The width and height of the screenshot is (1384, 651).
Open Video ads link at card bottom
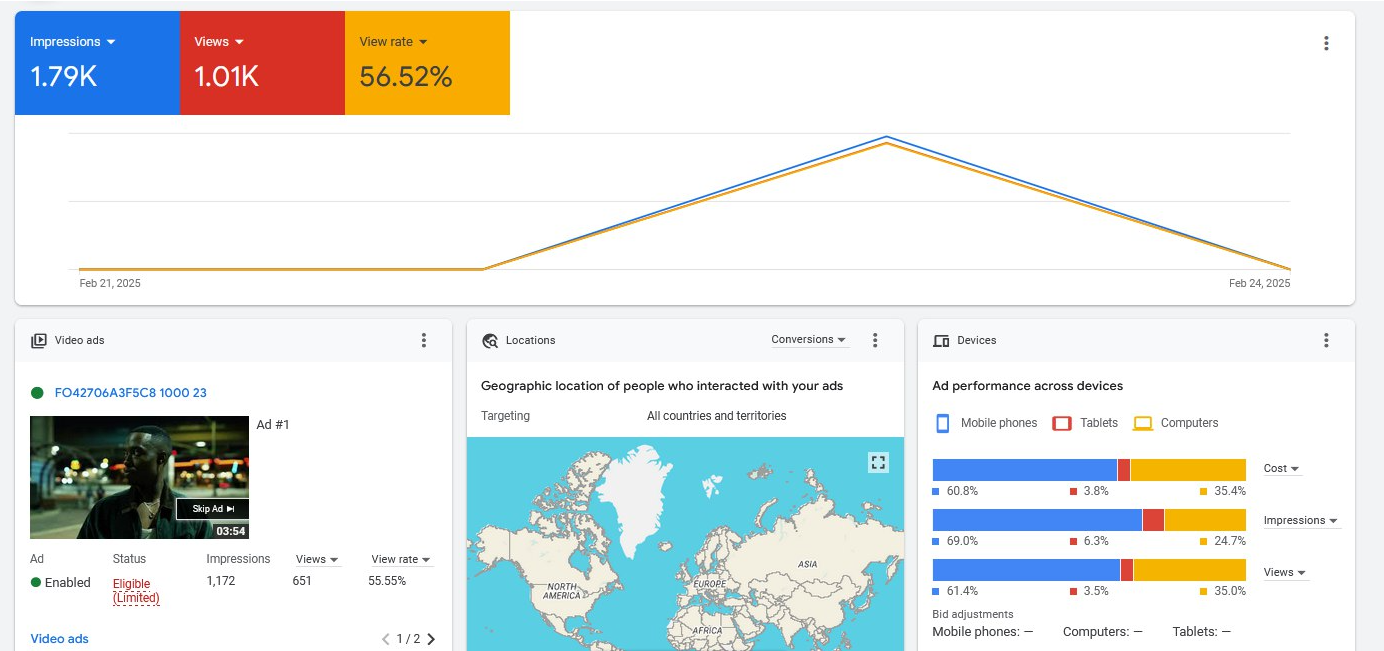click(x=59, y=639)
